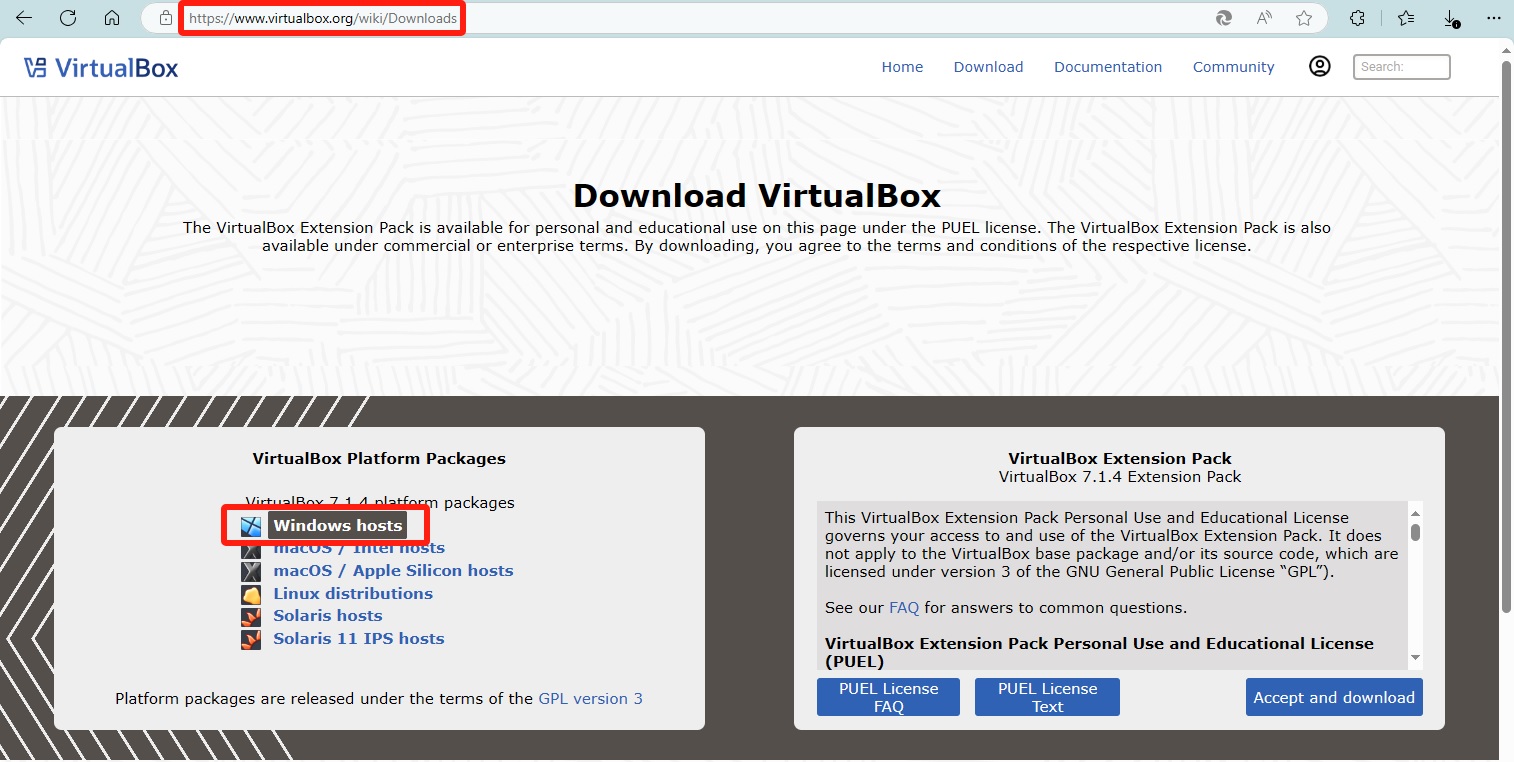Add page to favorites star icon
Screen dimensions: 1514x762
(1304, 18)
